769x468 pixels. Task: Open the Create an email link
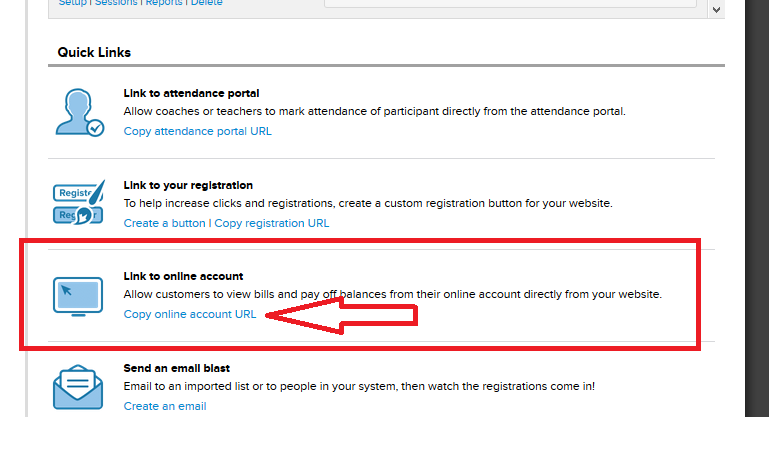[x=165, y=406]
